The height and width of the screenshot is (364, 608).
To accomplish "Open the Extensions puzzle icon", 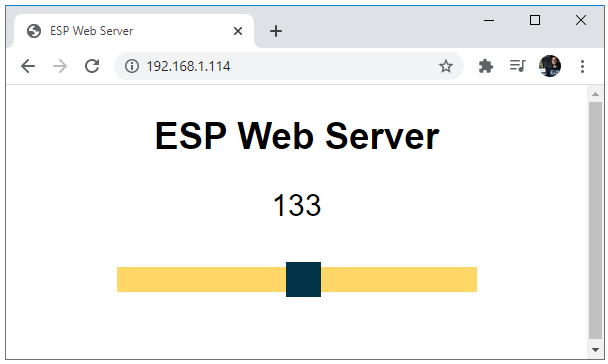I will click(x=485, y=66).
